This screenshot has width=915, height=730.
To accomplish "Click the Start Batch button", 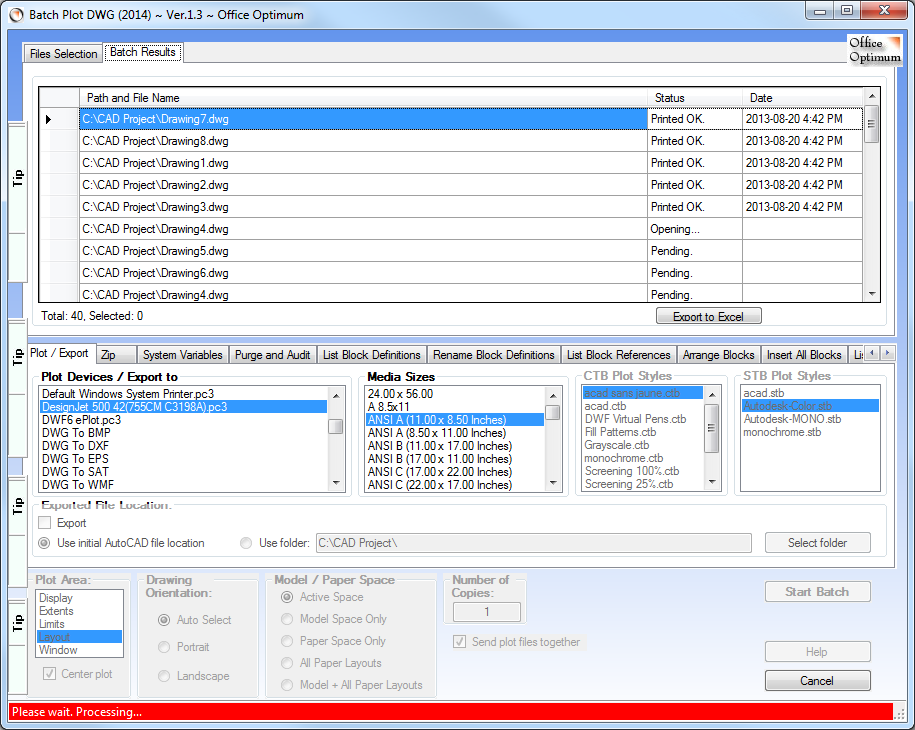I will pos(817,592).
